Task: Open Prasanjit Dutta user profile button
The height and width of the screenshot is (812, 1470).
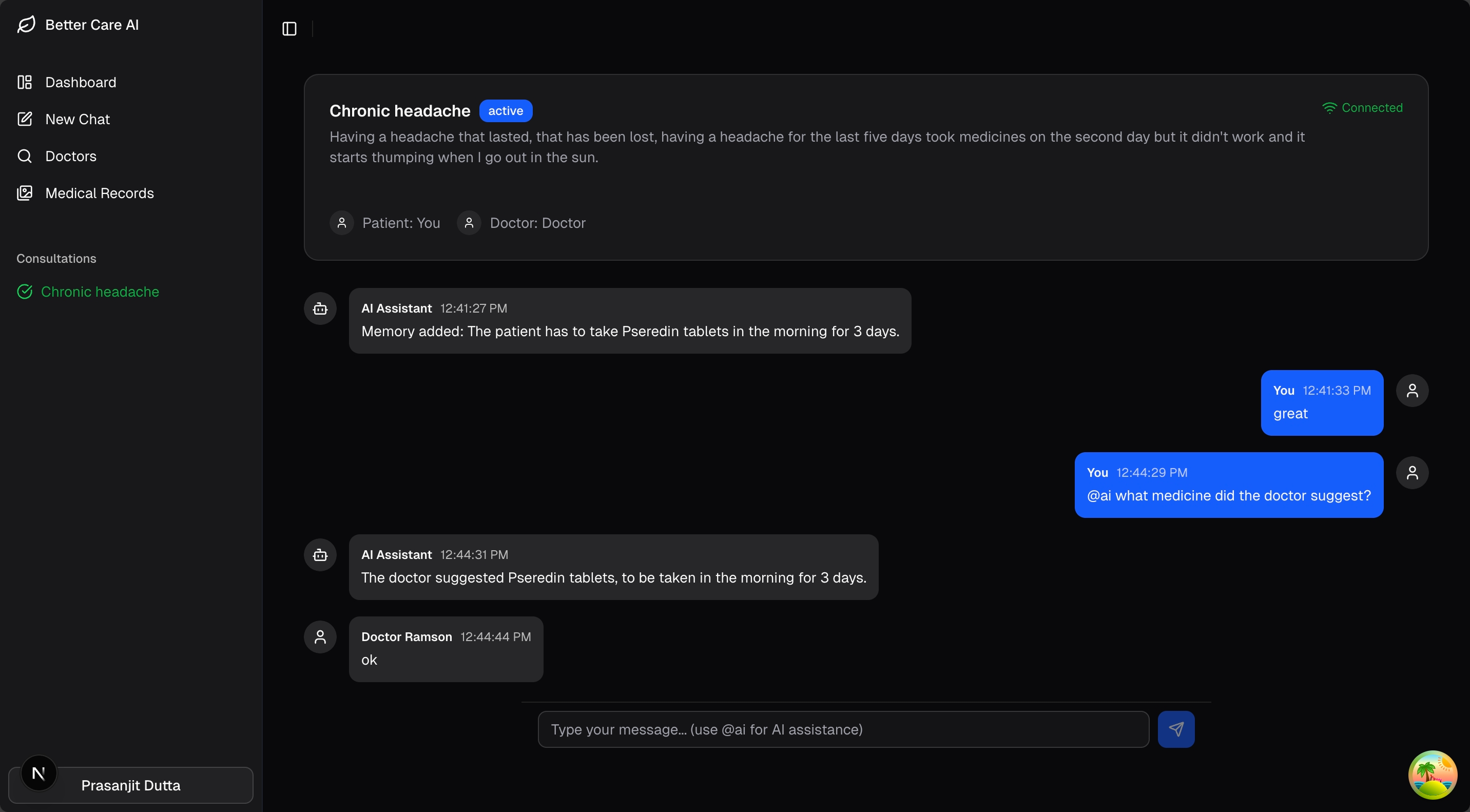Action: [131, 785]
